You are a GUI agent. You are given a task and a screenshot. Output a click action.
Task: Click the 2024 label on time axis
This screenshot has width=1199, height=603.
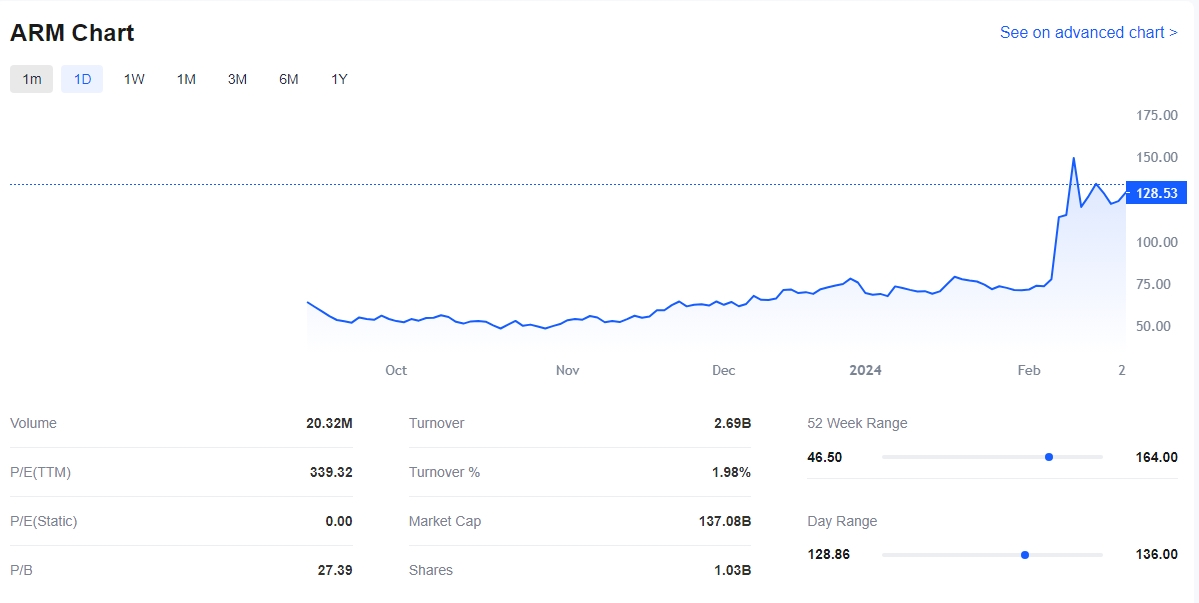[x=865, y=371]
